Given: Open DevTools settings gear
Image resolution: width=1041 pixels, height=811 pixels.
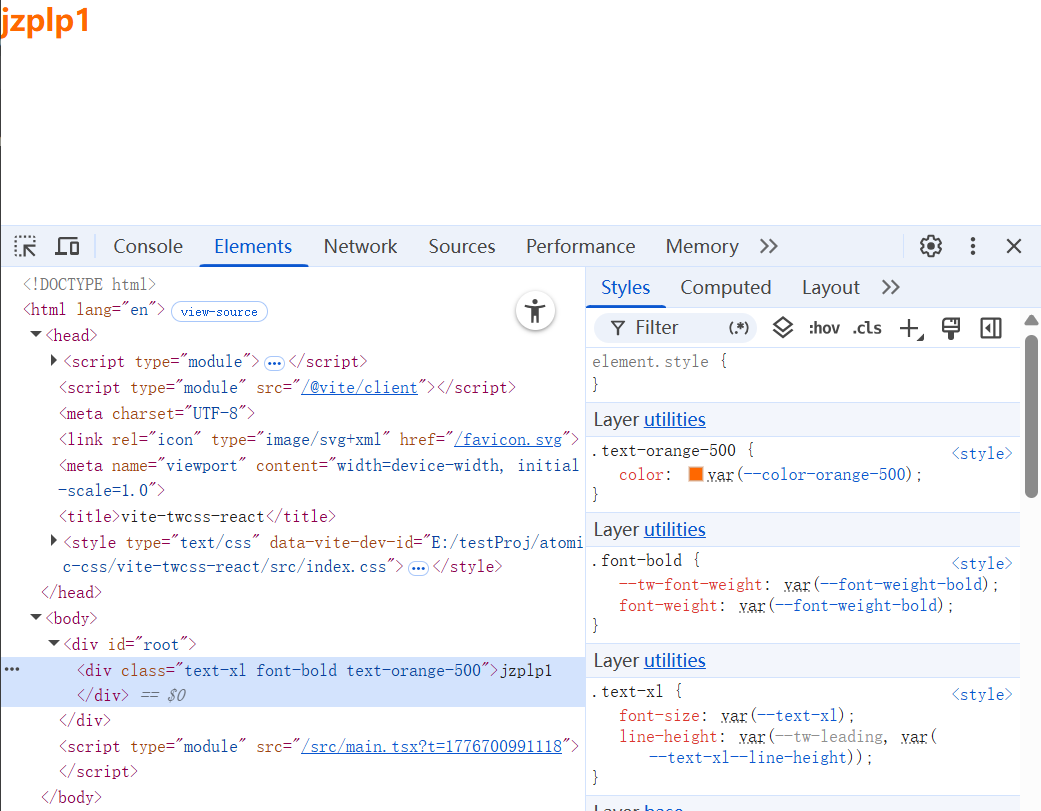Looking at the screenshot, I should click(x=930, y=246).
